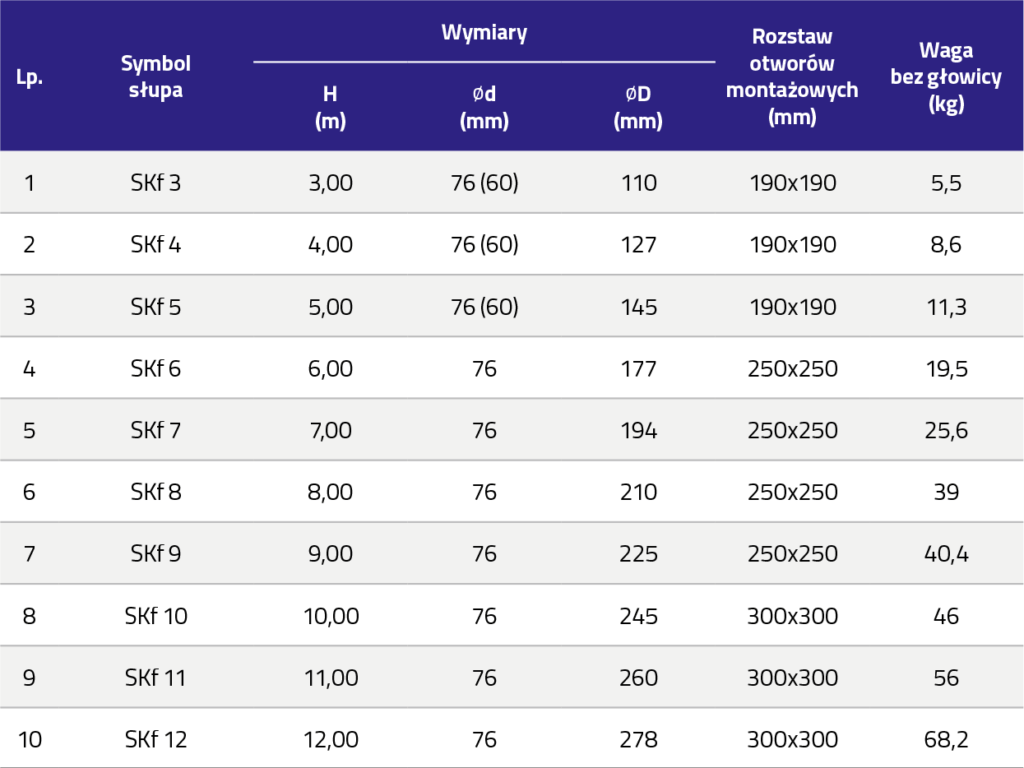Click the 'Symbol słupa' column header
The height and width of the screenshot is (768, 1024).
click(155, 76)
